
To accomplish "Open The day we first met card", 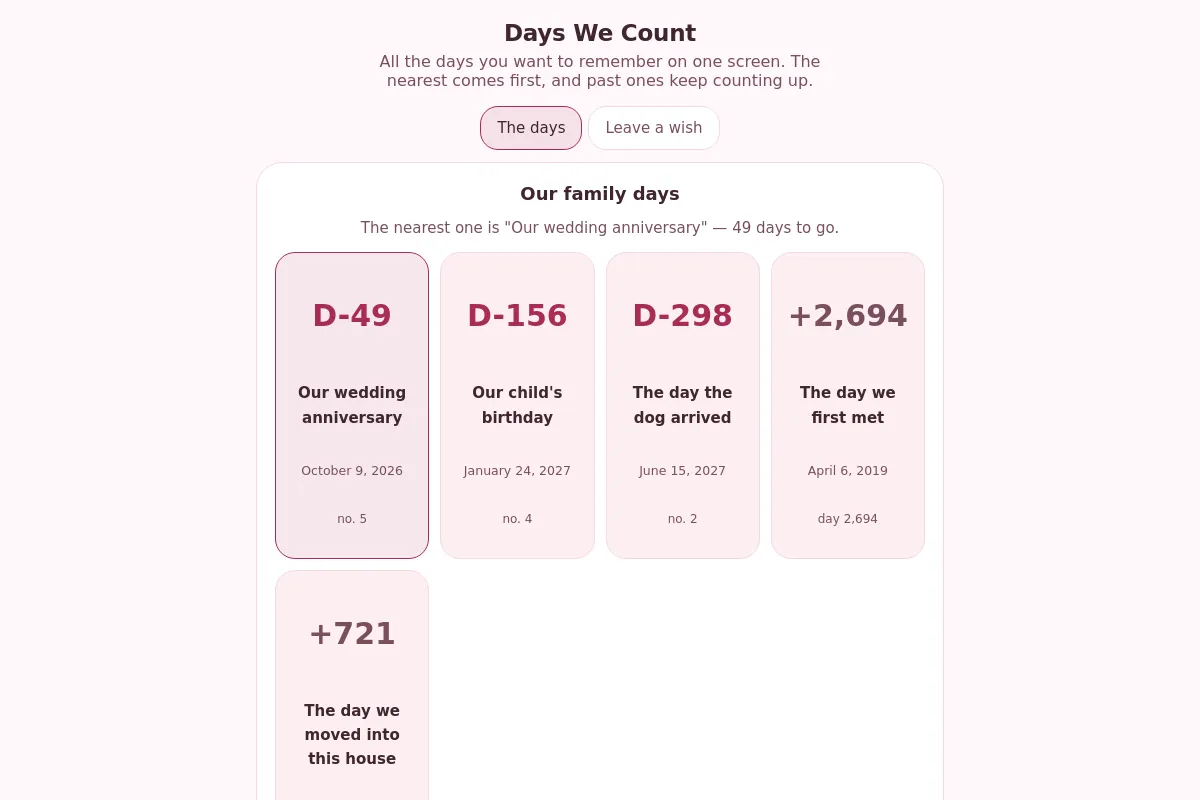I will click(848, 405).
